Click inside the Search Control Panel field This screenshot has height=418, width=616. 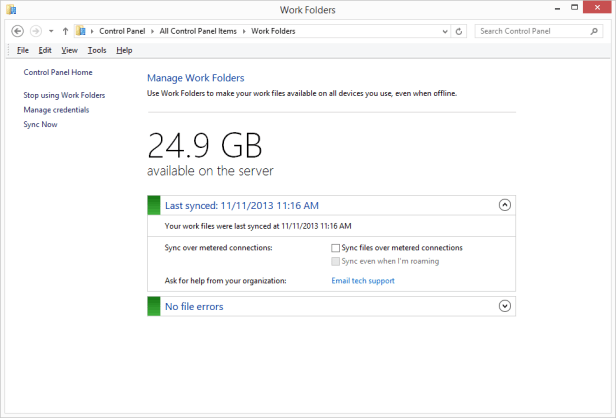click(x=530, y=31)
